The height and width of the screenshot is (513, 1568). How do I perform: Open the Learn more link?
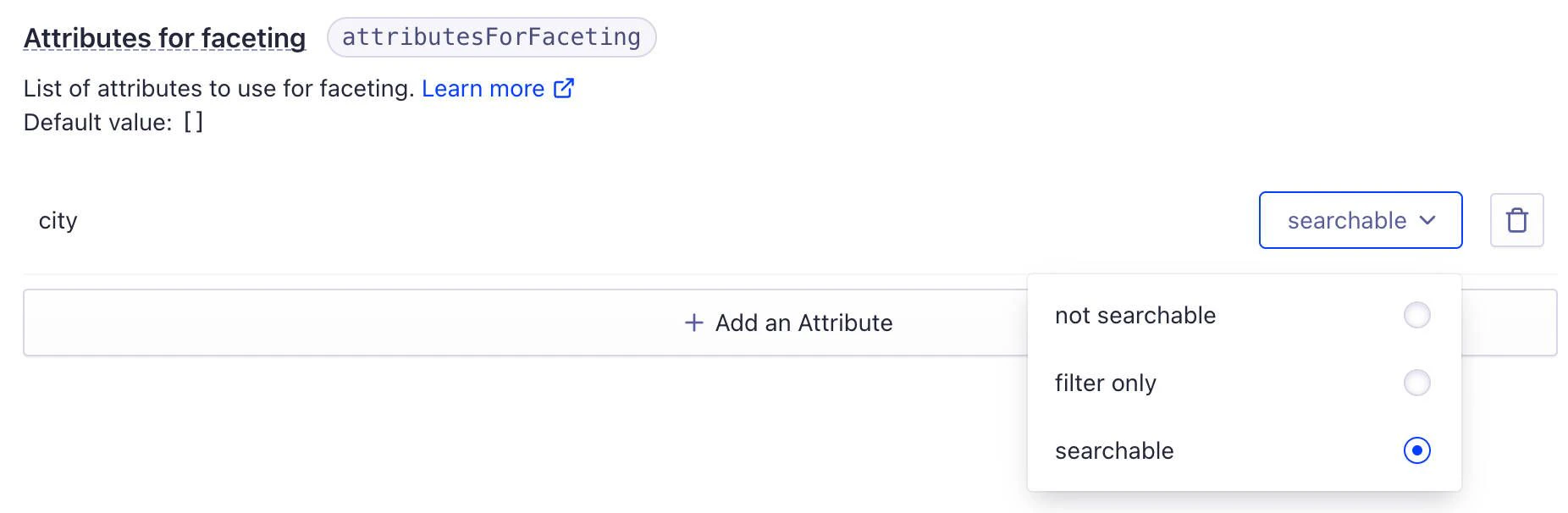point(483,88)
